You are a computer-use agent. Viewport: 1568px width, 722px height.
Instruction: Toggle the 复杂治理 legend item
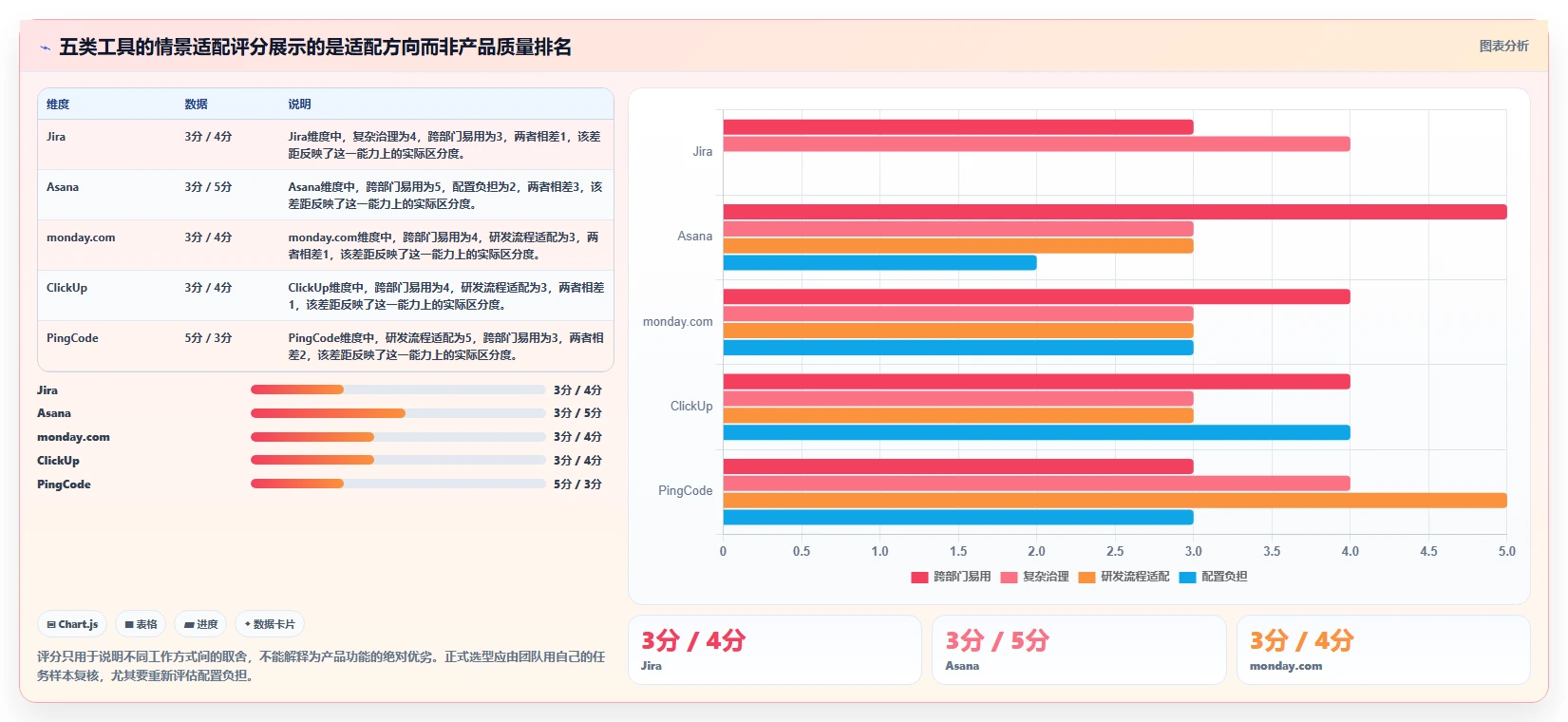(x=1034, y=577)
